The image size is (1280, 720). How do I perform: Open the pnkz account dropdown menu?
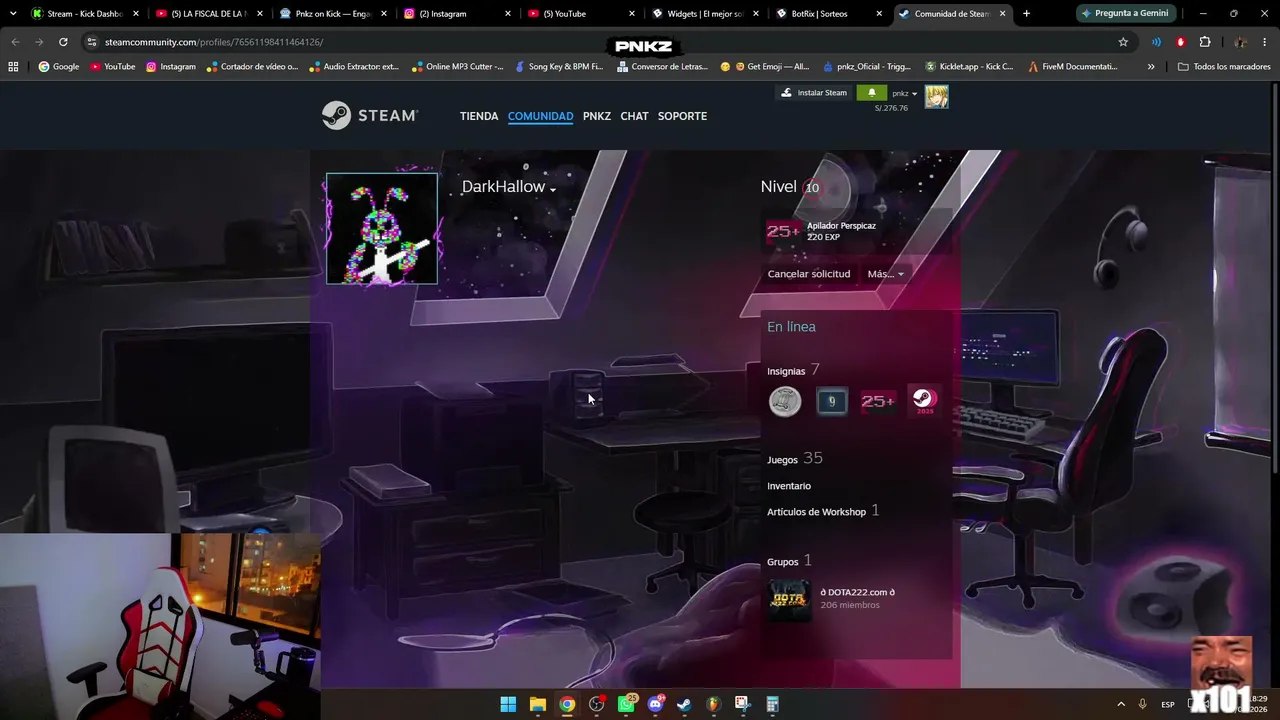(904, 94)
